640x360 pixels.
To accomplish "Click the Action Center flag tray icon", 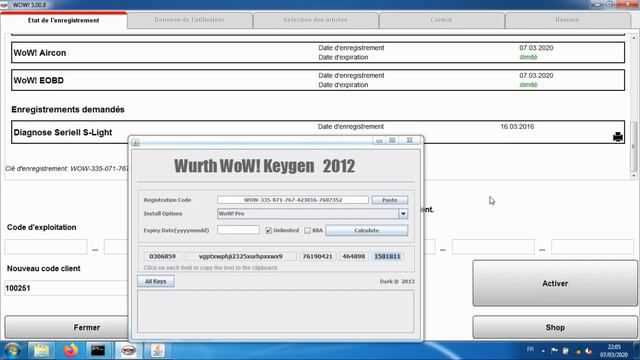I will coord(554,350).
